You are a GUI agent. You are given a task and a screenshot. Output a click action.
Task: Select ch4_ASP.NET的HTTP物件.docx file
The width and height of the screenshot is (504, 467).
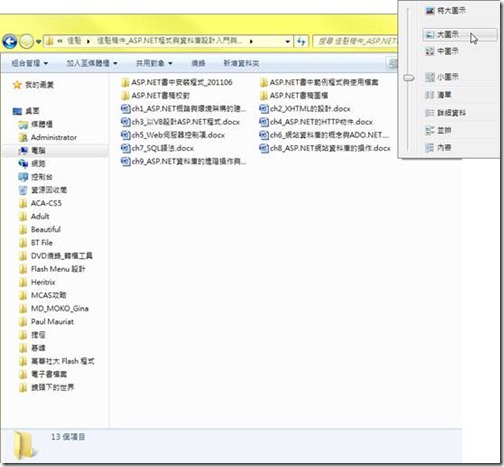tap(316, 122)
